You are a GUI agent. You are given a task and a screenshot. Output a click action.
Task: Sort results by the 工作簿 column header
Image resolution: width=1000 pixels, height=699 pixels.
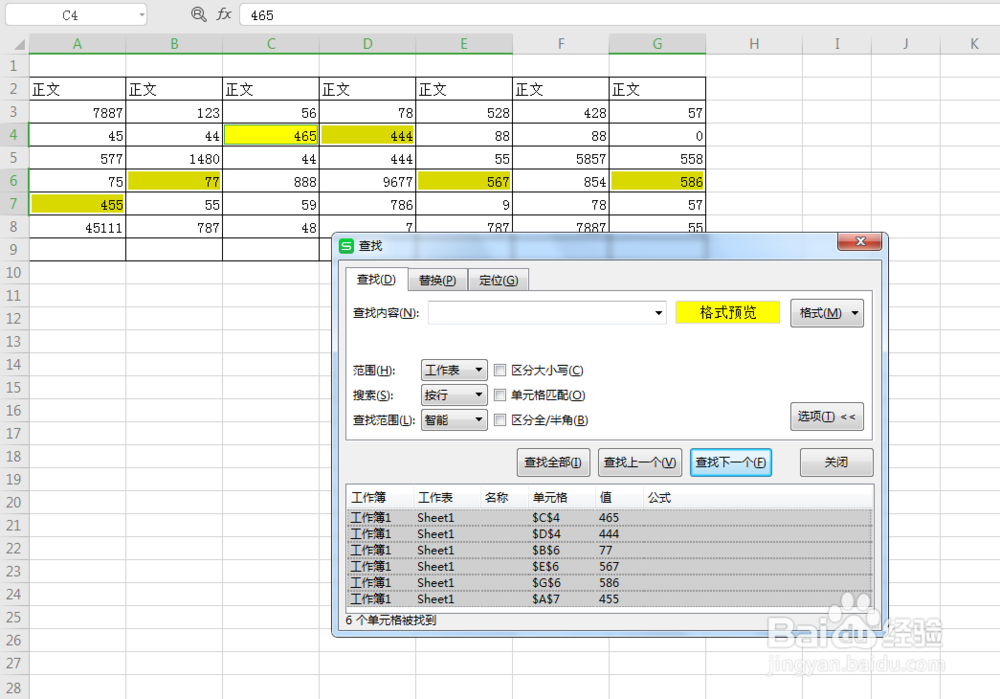[x=379, y=497]
